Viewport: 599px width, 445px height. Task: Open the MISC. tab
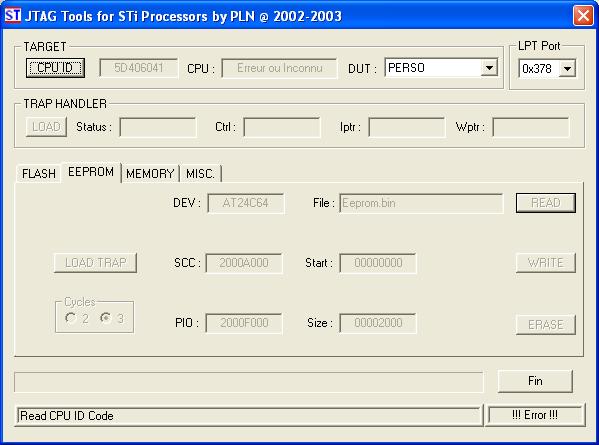coord(200,173)
